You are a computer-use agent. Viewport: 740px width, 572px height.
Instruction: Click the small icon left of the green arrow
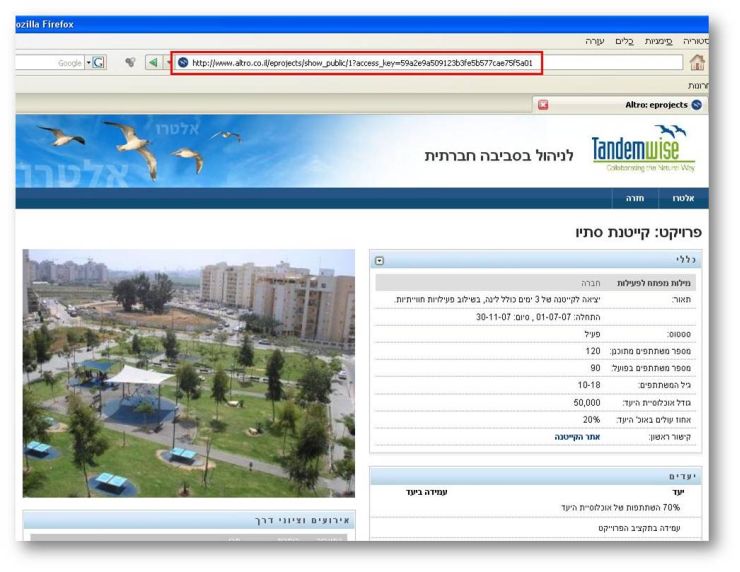[129, 63]
